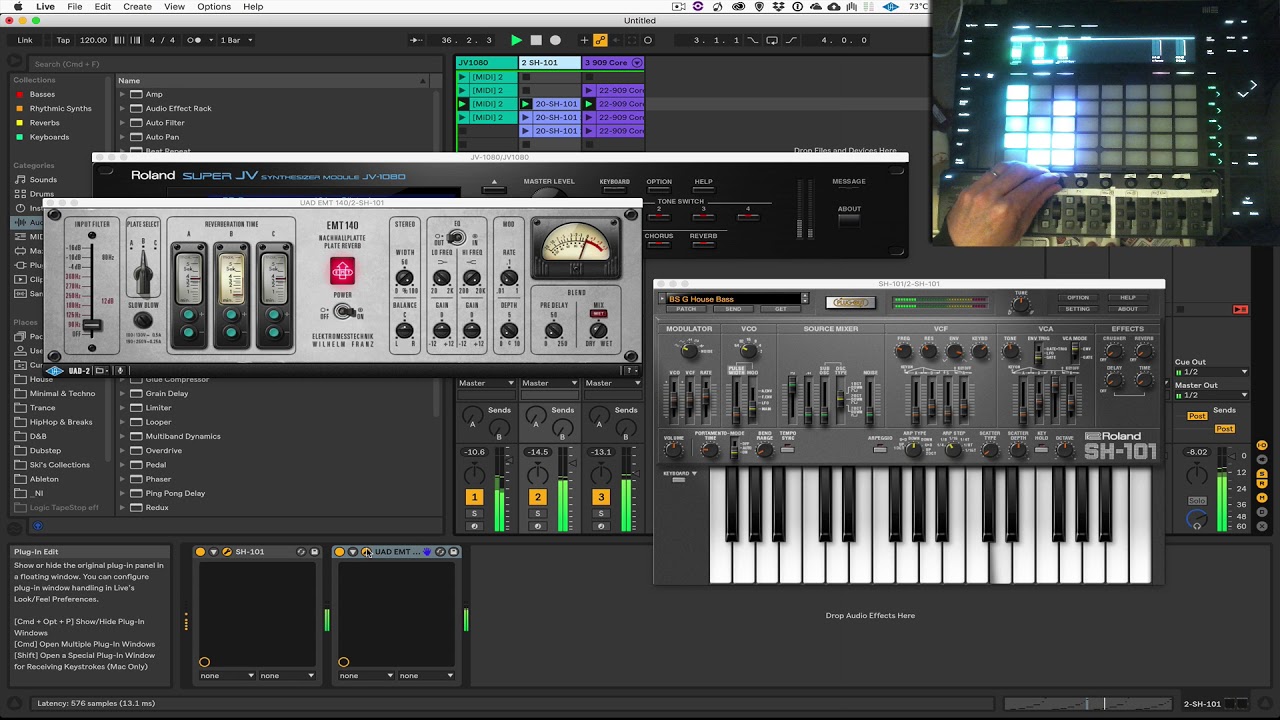Viewport: 1280px width, 720px height.
Task: Toggle the MIDI Arrangement Overdub plus button
Action: pos(584,40)
